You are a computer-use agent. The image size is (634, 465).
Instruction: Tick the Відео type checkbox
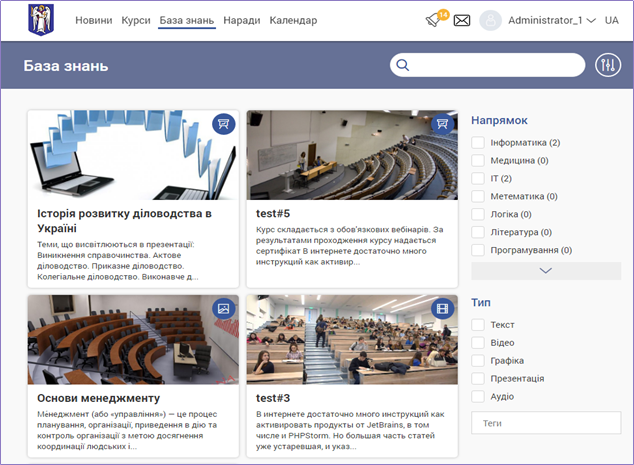pyautogui.click(x=478, y=343)
